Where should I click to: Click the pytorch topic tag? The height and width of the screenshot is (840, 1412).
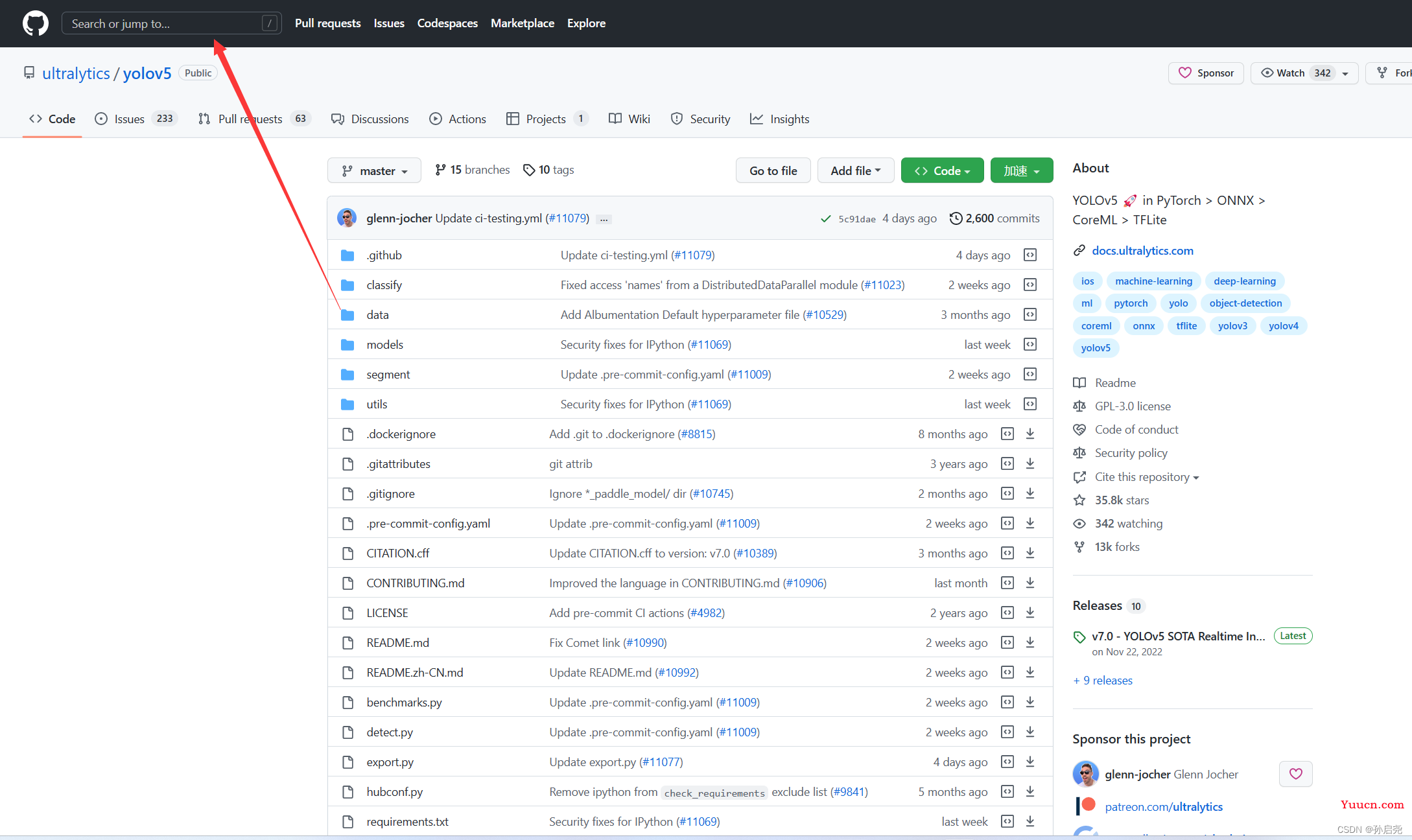pos(1131,303)
